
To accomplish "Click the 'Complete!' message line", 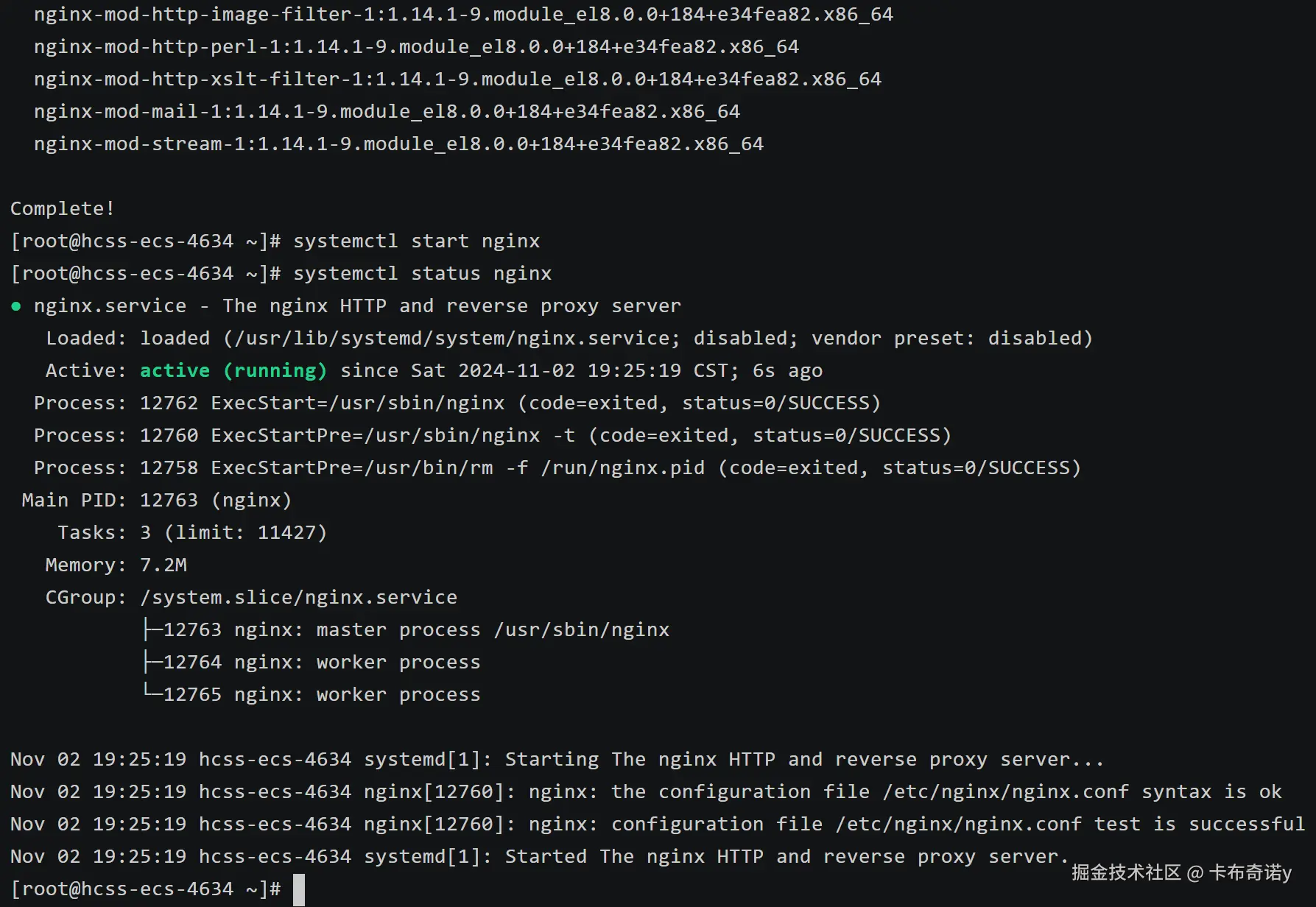I will tap(63, 208).
